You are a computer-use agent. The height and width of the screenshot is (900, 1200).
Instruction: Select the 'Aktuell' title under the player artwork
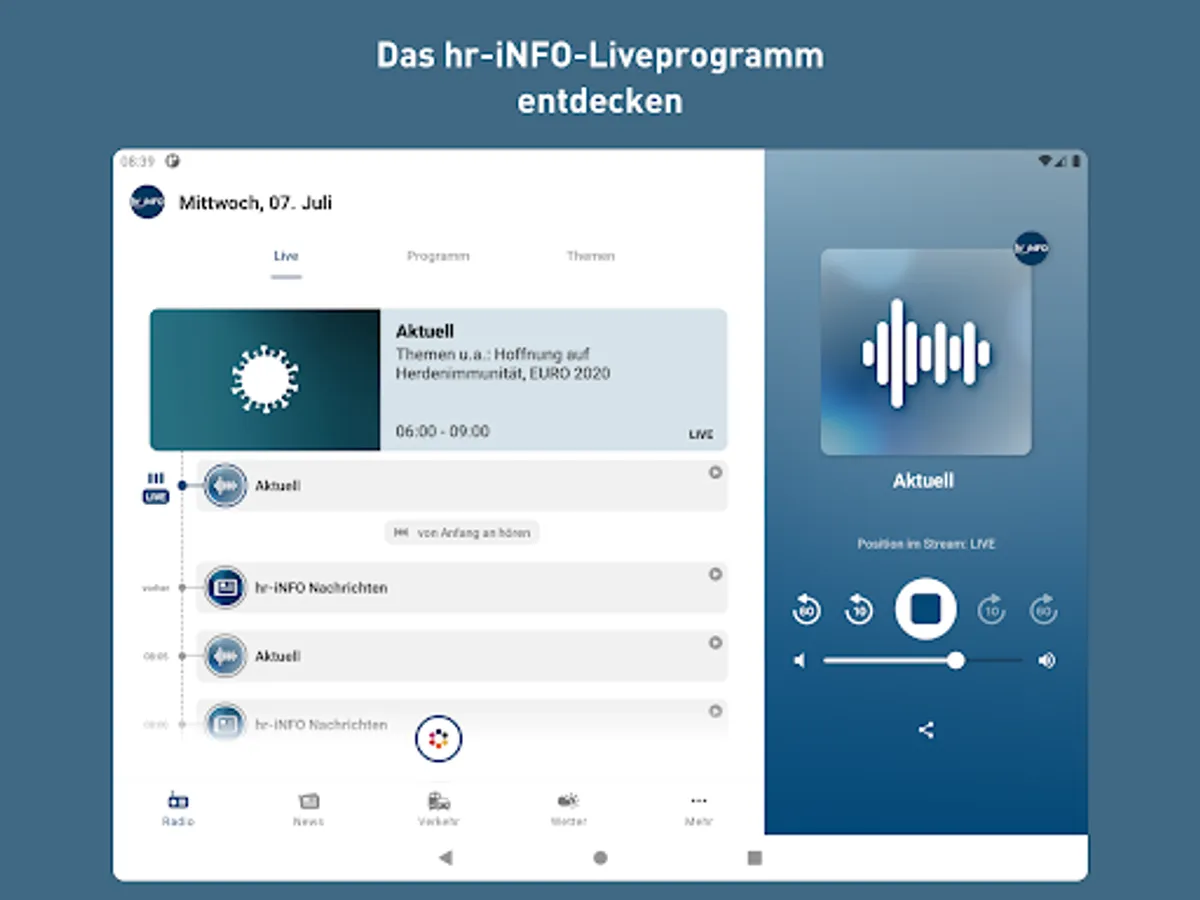tap(923, 481)
